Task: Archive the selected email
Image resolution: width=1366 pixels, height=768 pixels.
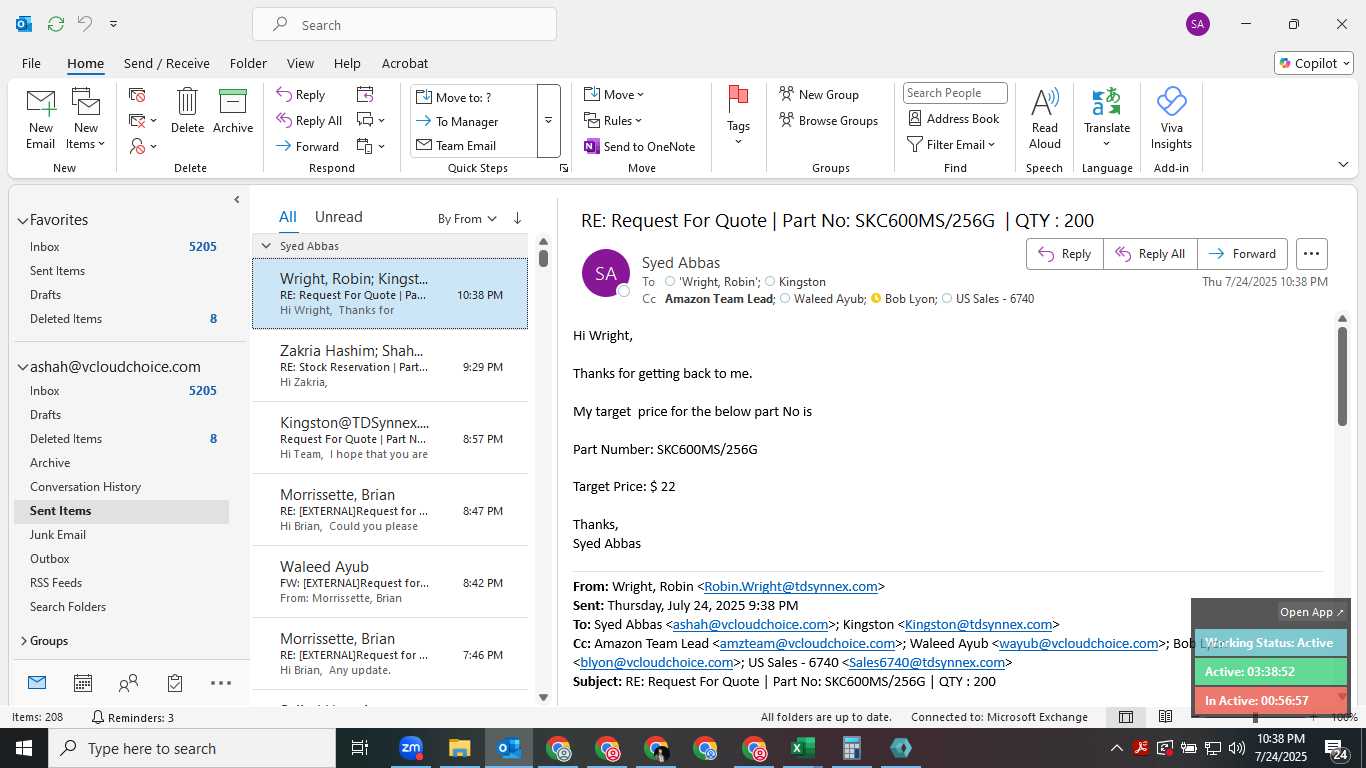Action: (233, 111)
